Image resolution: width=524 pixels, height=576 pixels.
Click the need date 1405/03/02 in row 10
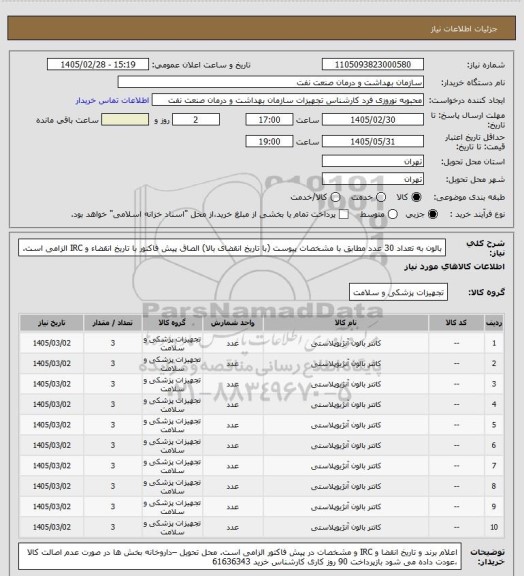pos(51,527)
